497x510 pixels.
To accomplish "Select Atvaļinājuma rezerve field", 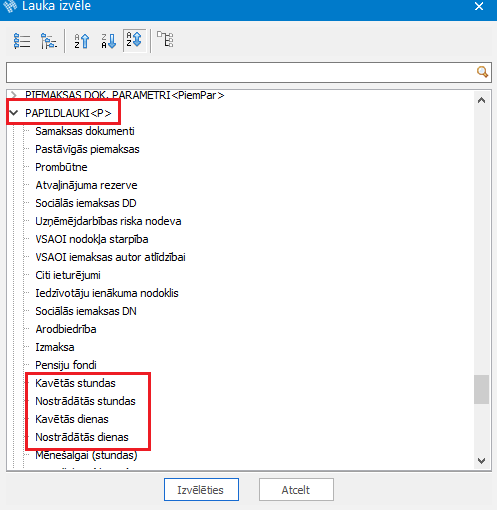I will [86, 185].
